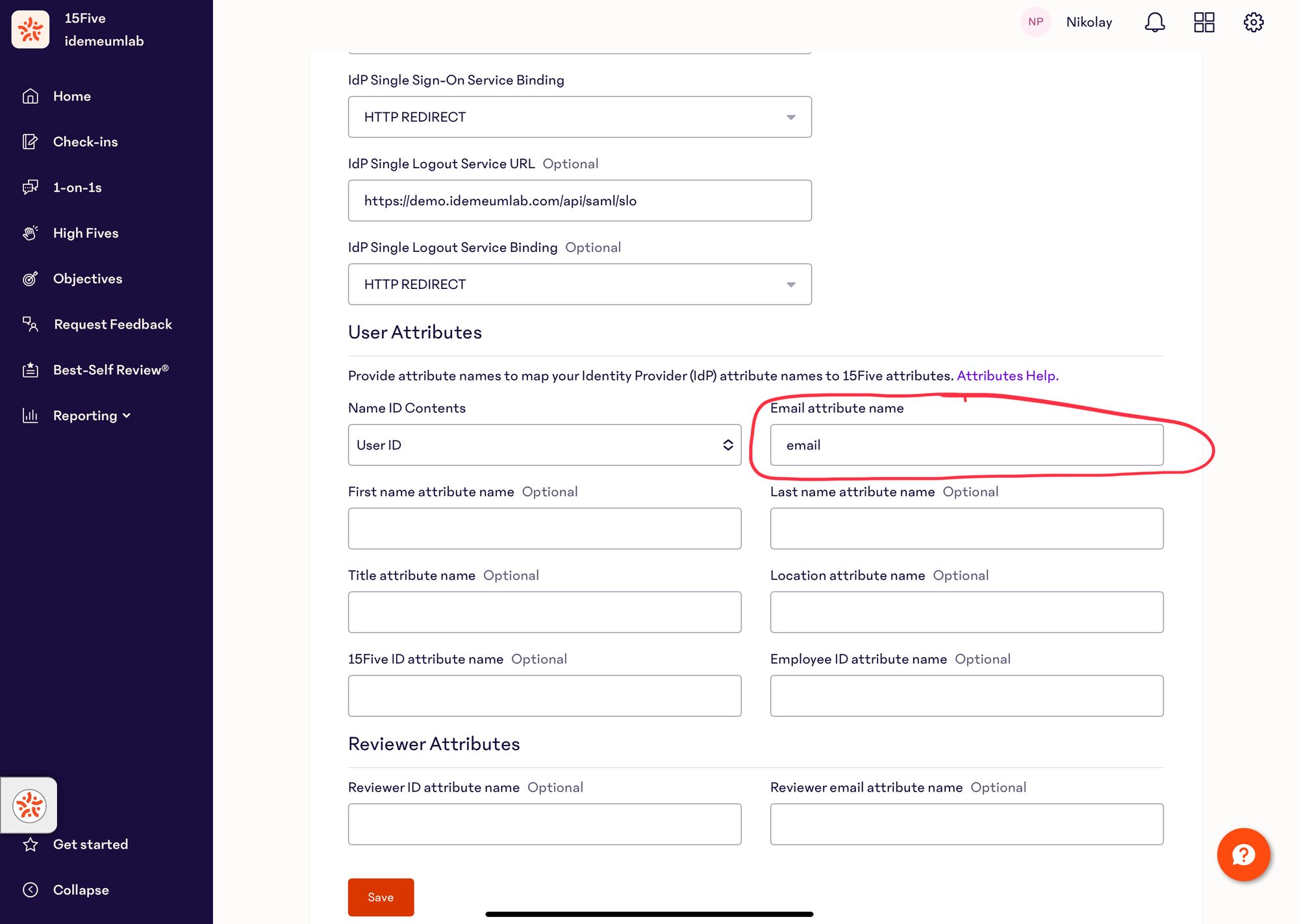Focus the Employee ID attribute name field
The image size is (1299, 924).
[966, 696]
